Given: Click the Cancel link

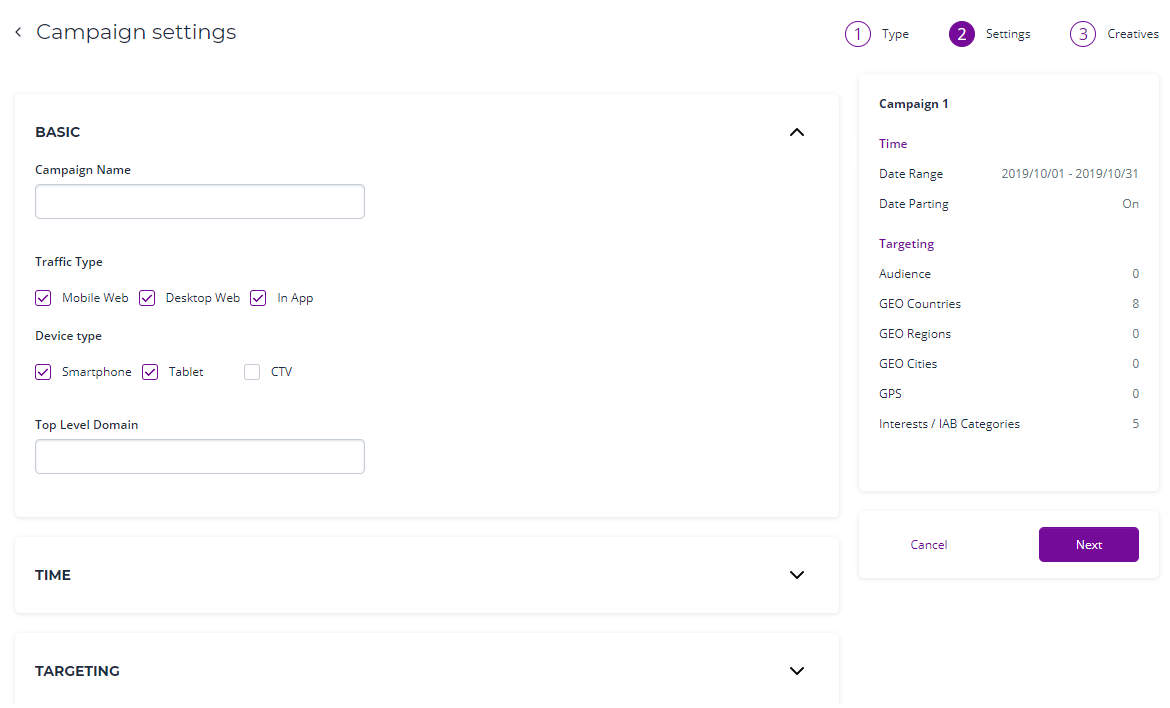Looking at the screenshot, I should [x=928, y=544].
